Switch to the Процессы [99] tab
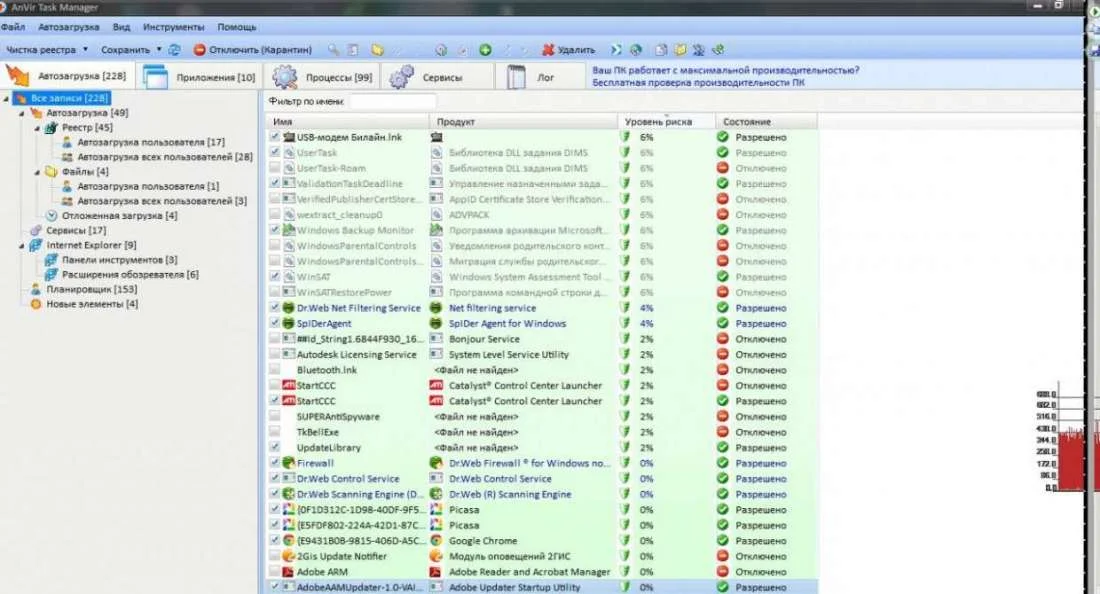 [x=324, y=76]
